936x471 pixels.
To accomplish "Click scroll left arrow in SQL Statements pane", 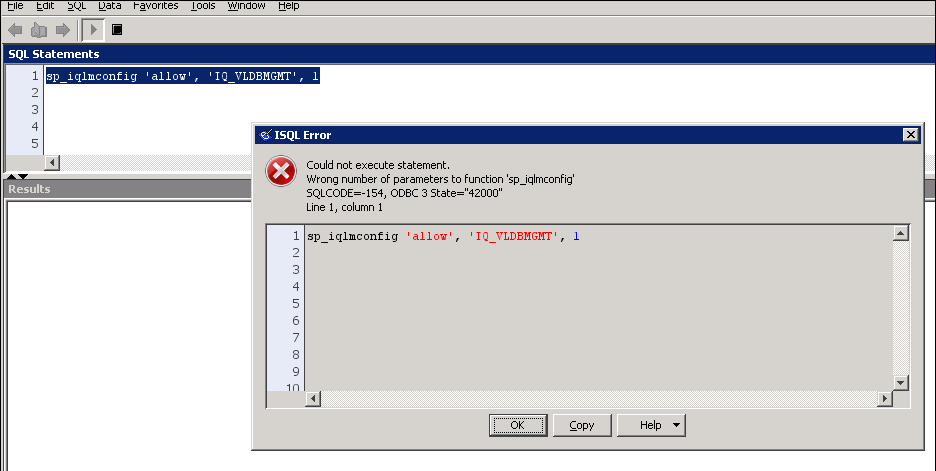I will coord(52,162).
